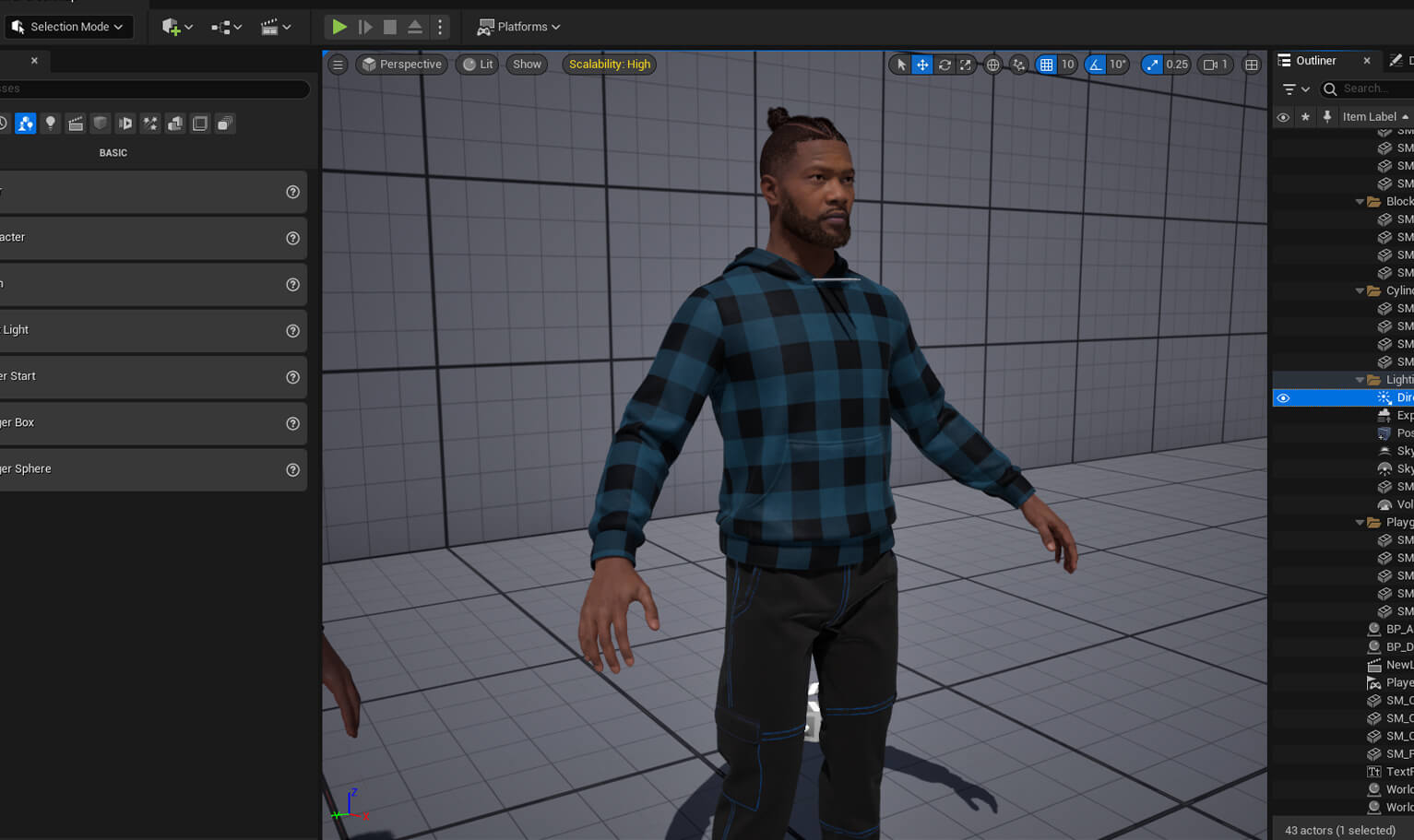The height and width of the screenshot is (840, 1414).
Task: Click the Show viewport flags button
Action: click(527, 65)
